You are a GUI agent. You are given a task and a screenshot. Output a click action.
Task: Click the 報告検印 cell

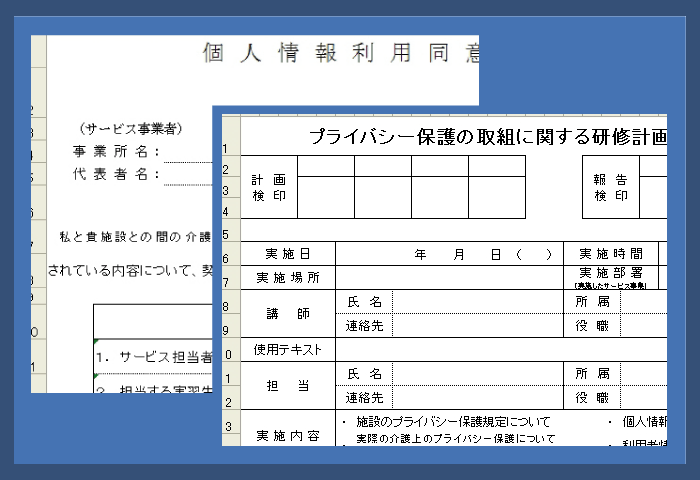(610, 187)
